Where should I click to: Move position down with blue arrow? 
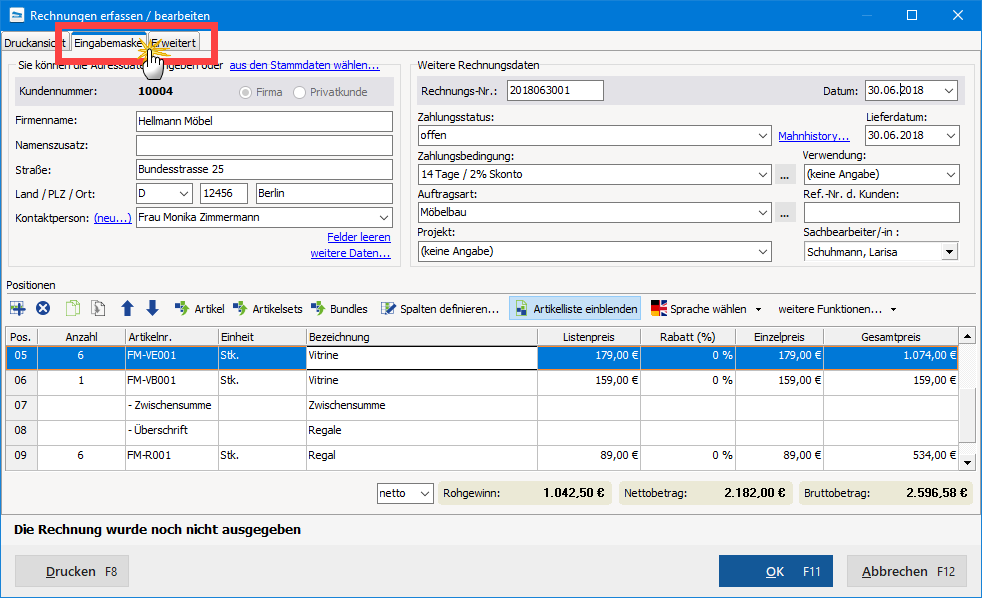[x=152, y=308]
